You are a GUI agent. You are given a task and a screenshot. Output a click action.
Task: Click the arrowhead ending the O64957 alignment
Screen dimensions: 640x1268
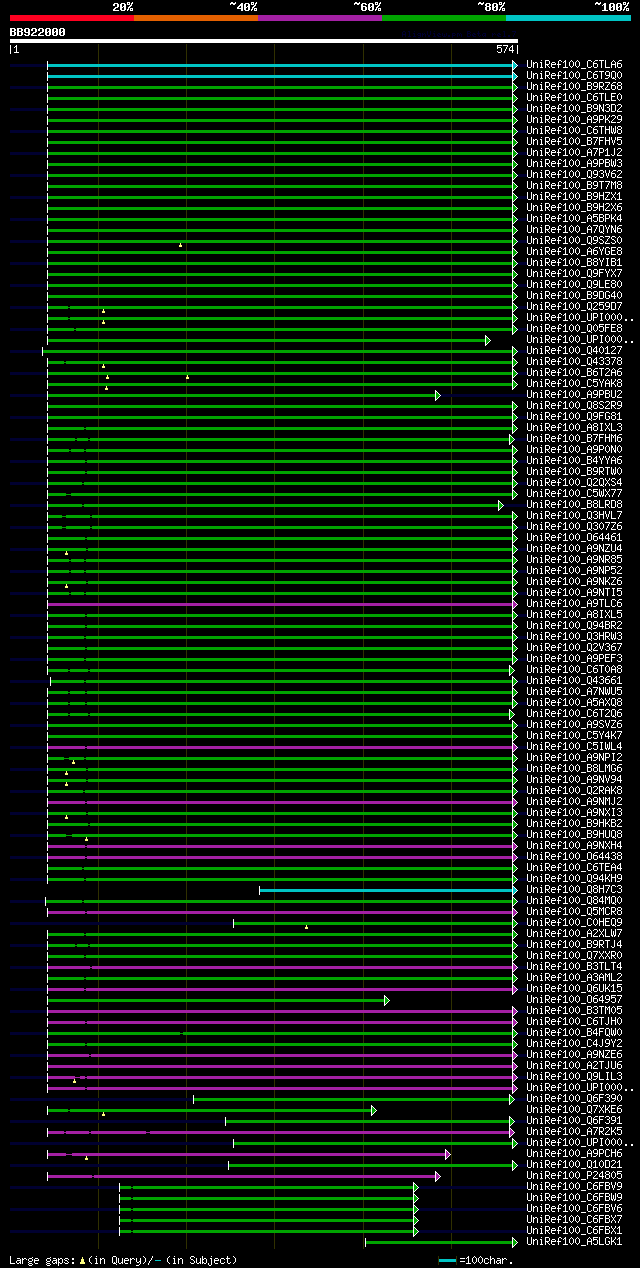(387, 1000)
